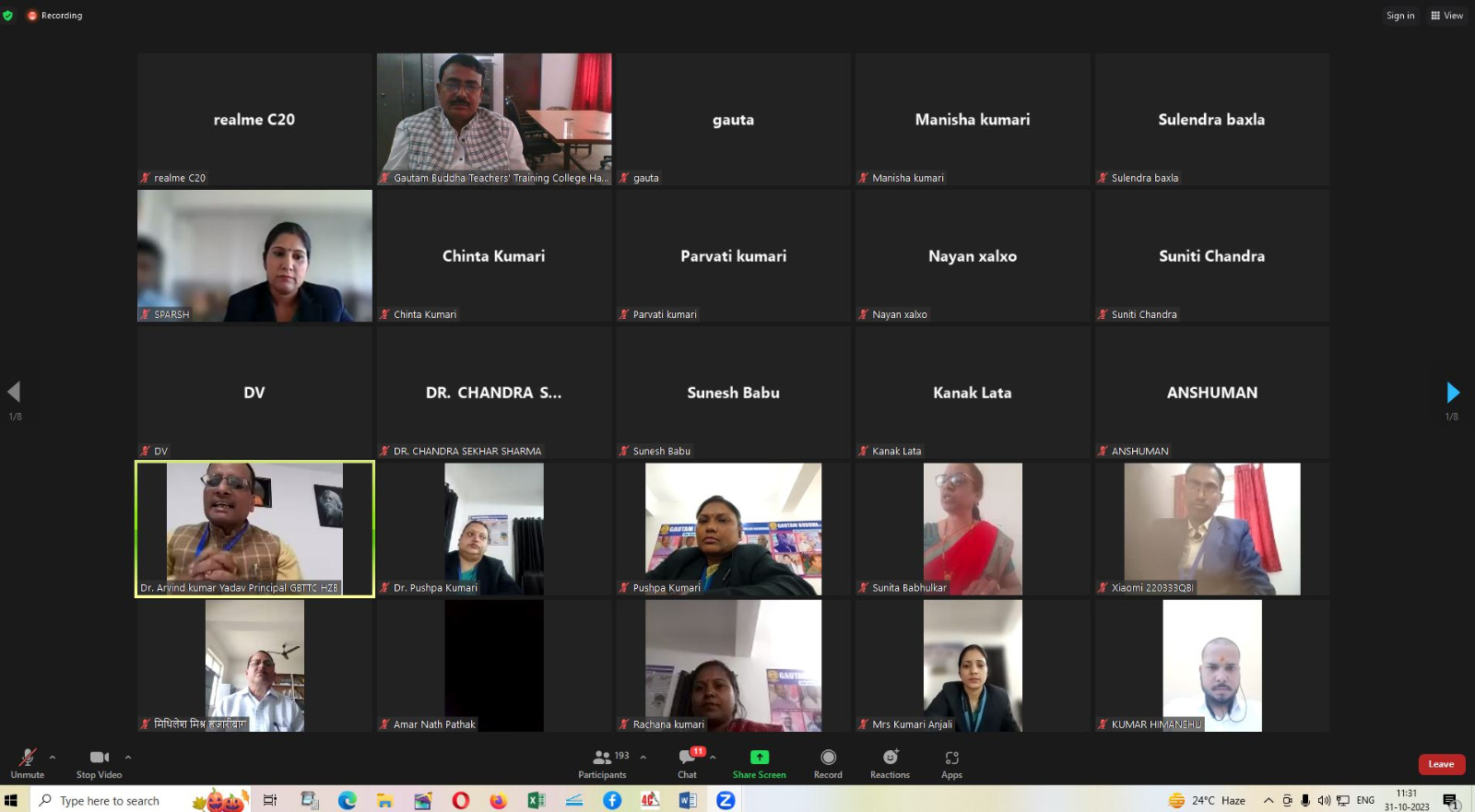
Task: Open Excel from the taskbar
Action: 536,800
